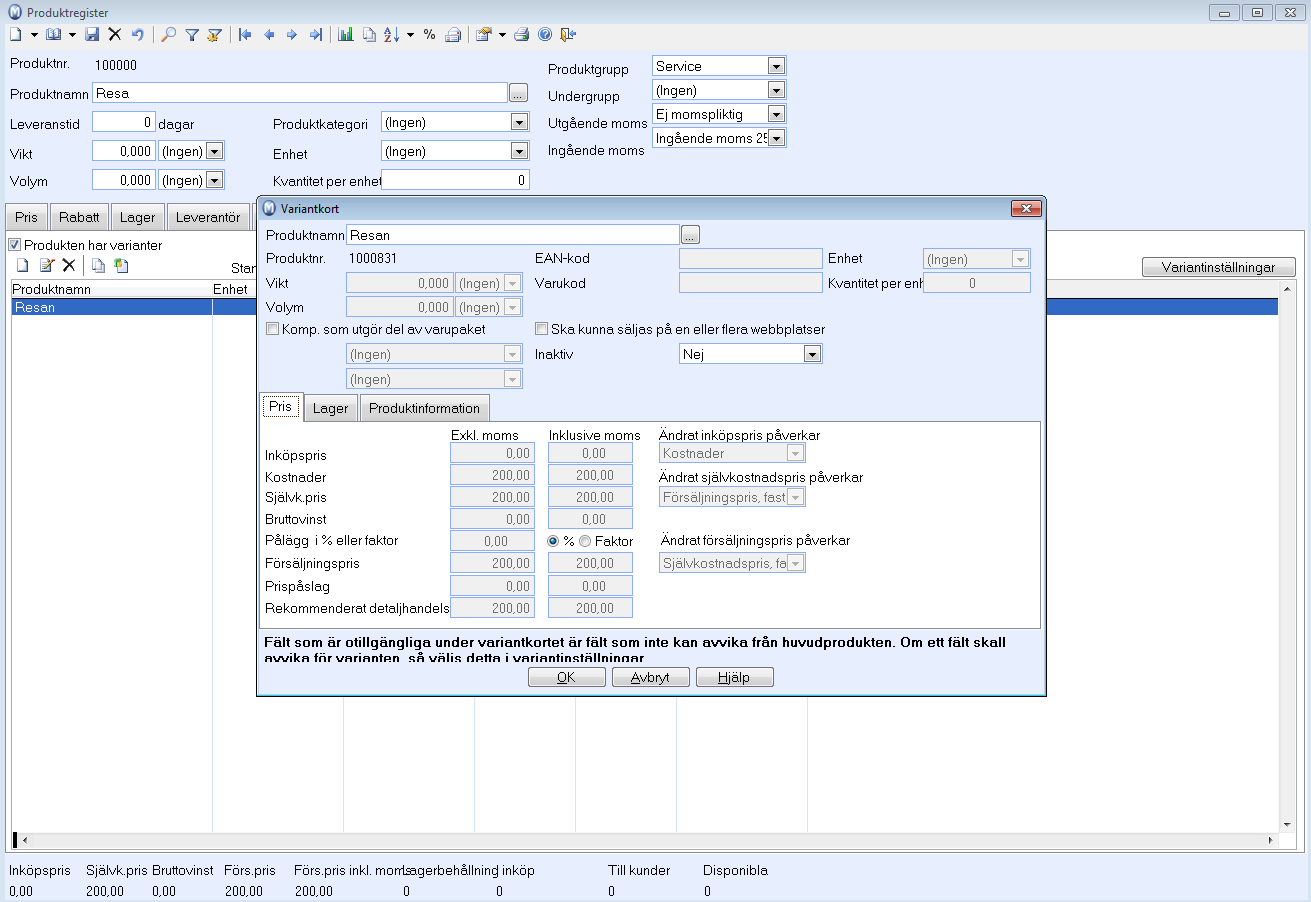Open the Produktkategori dropdown
The width and height of the screenshot is (1311, 902).
coord(518,123)
